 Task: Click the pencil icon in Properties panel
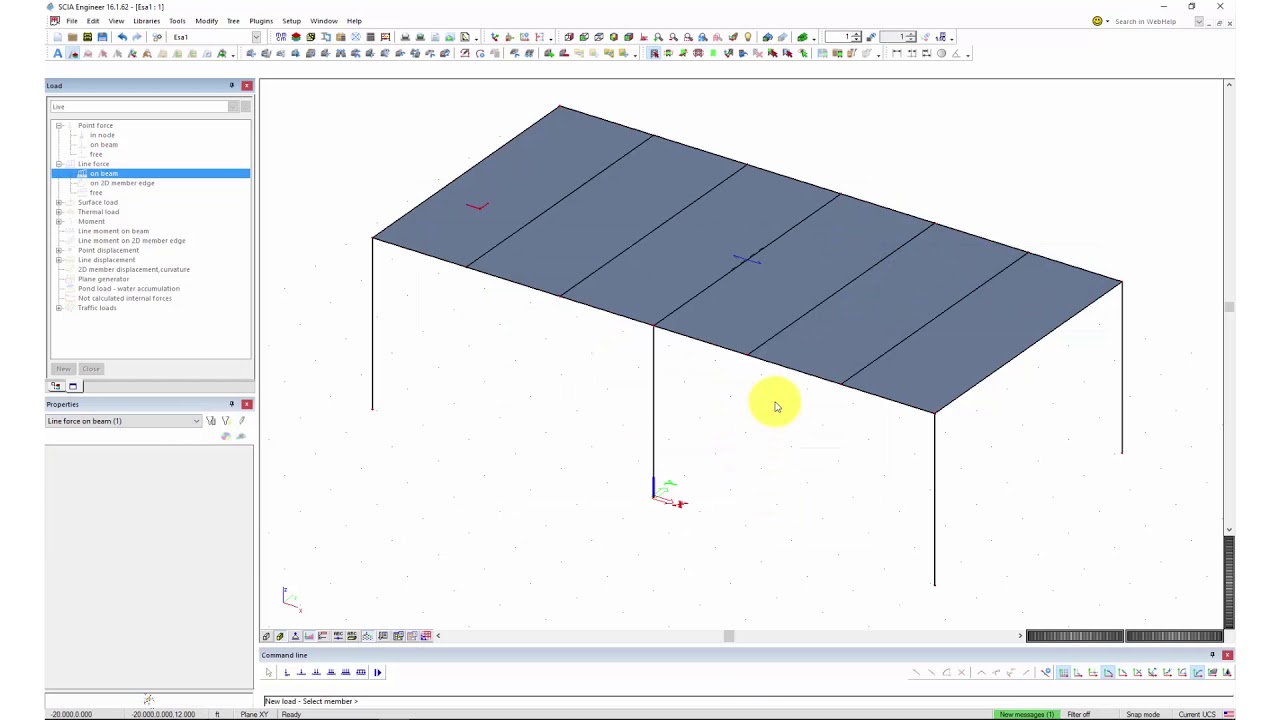(x=241, y=421)
